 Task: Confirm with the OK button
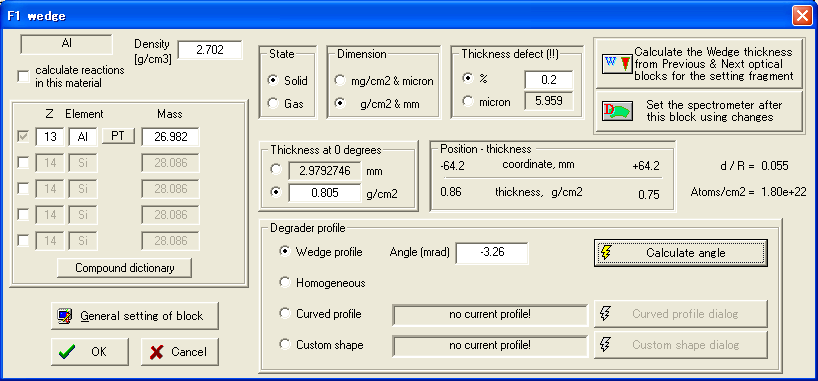pyautogui.click(x=90, y=352)
